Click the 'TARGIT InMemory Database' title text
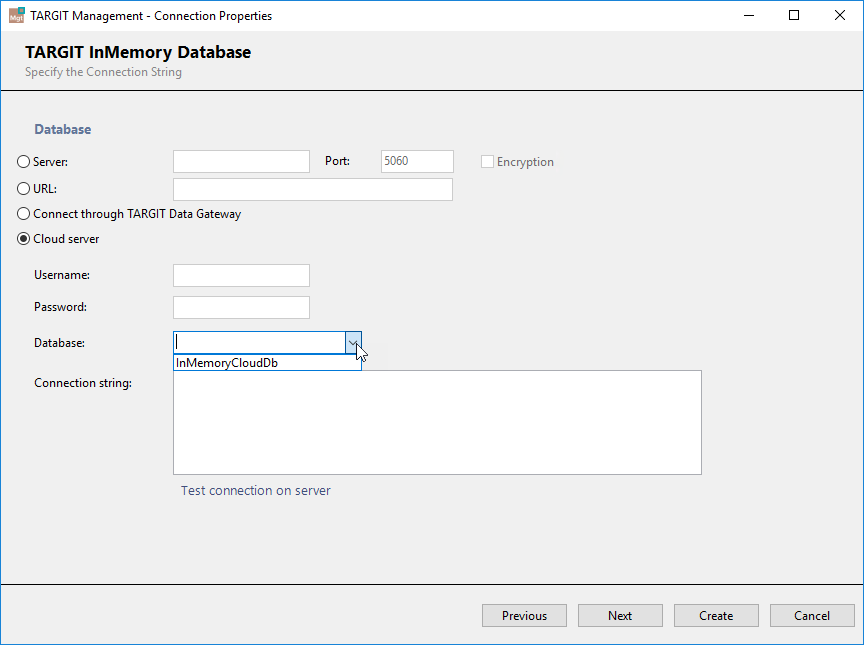This screenshot has width=864, height=645. coord(138,52)
